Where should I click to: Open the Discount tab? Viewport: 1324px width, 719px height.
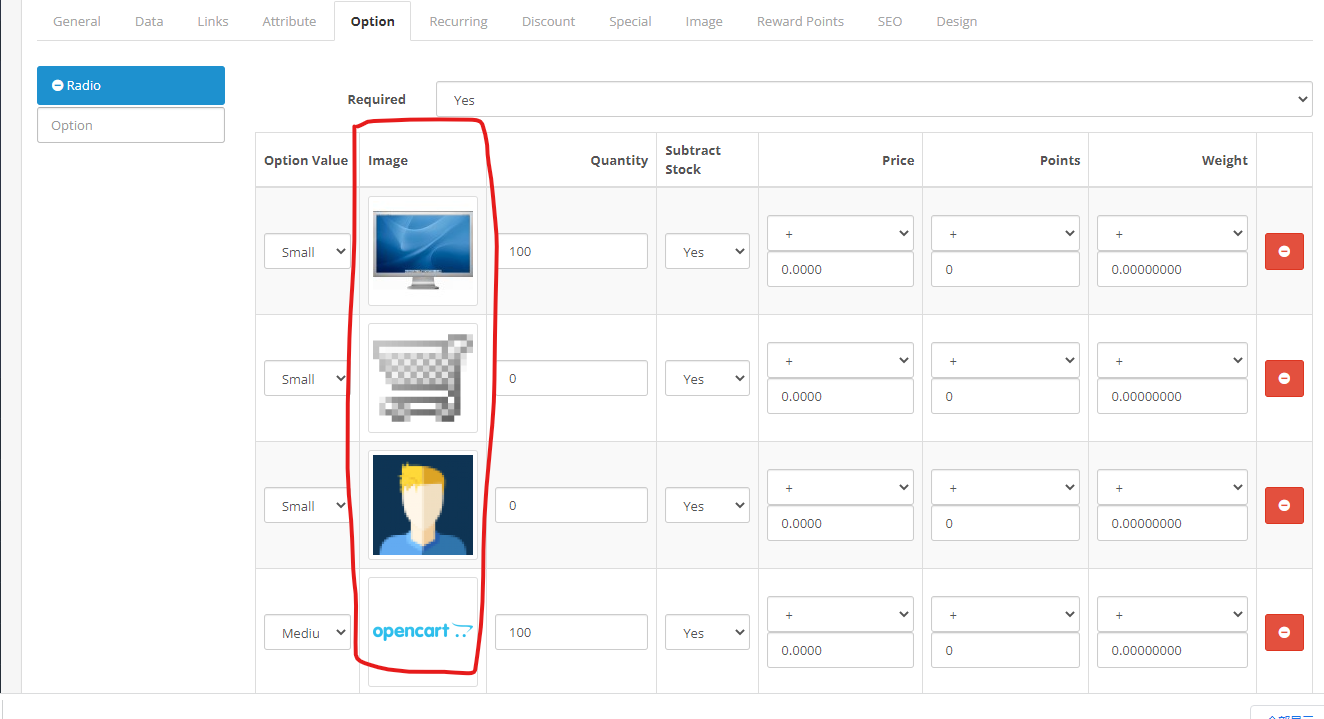(x=548, y=21)
